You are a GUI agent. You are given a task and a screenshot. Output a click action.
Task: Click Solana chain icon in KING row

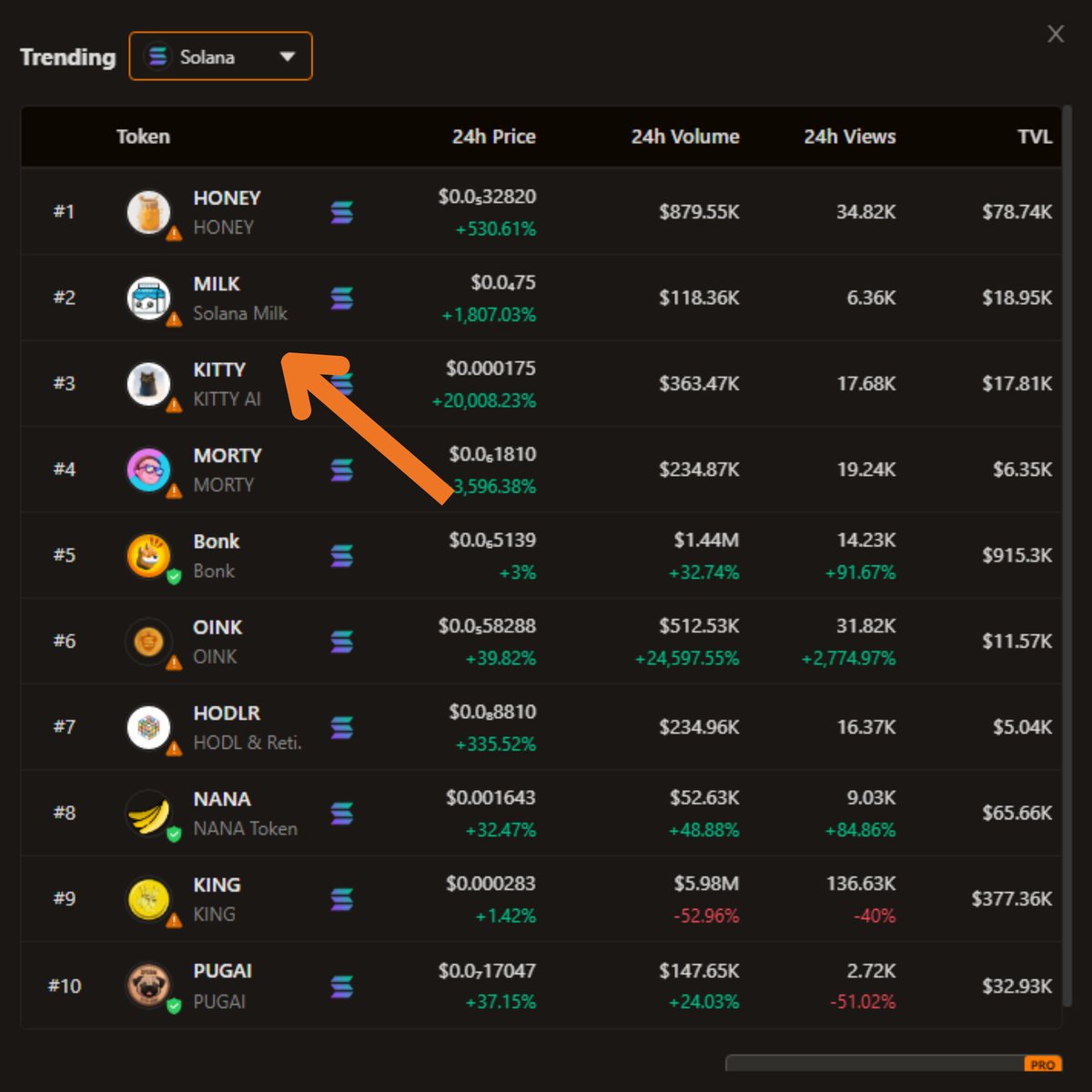(x=342, y=899)
